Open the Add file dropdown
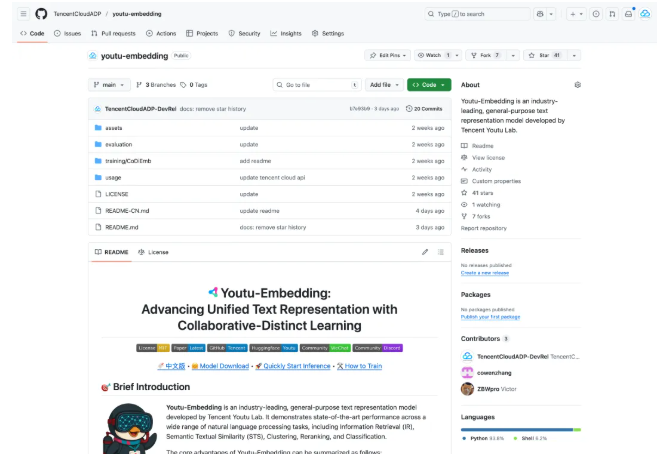This screenshot has width=667, height=454. (x=385, y=85)
